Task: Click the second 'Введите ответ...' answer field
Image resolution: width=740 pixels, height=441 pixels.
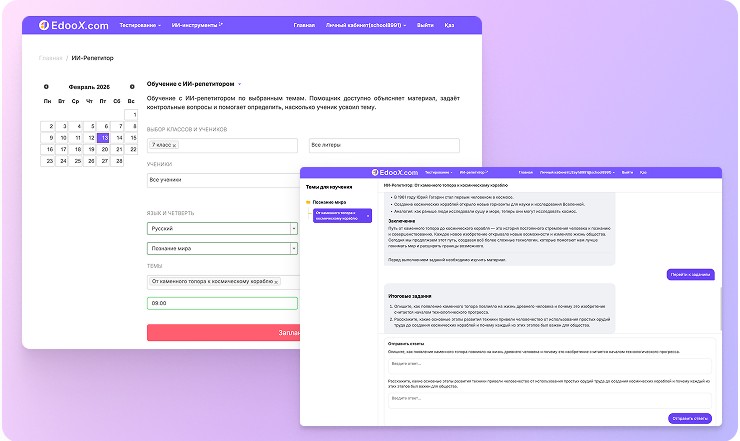Action: [549, 400]
